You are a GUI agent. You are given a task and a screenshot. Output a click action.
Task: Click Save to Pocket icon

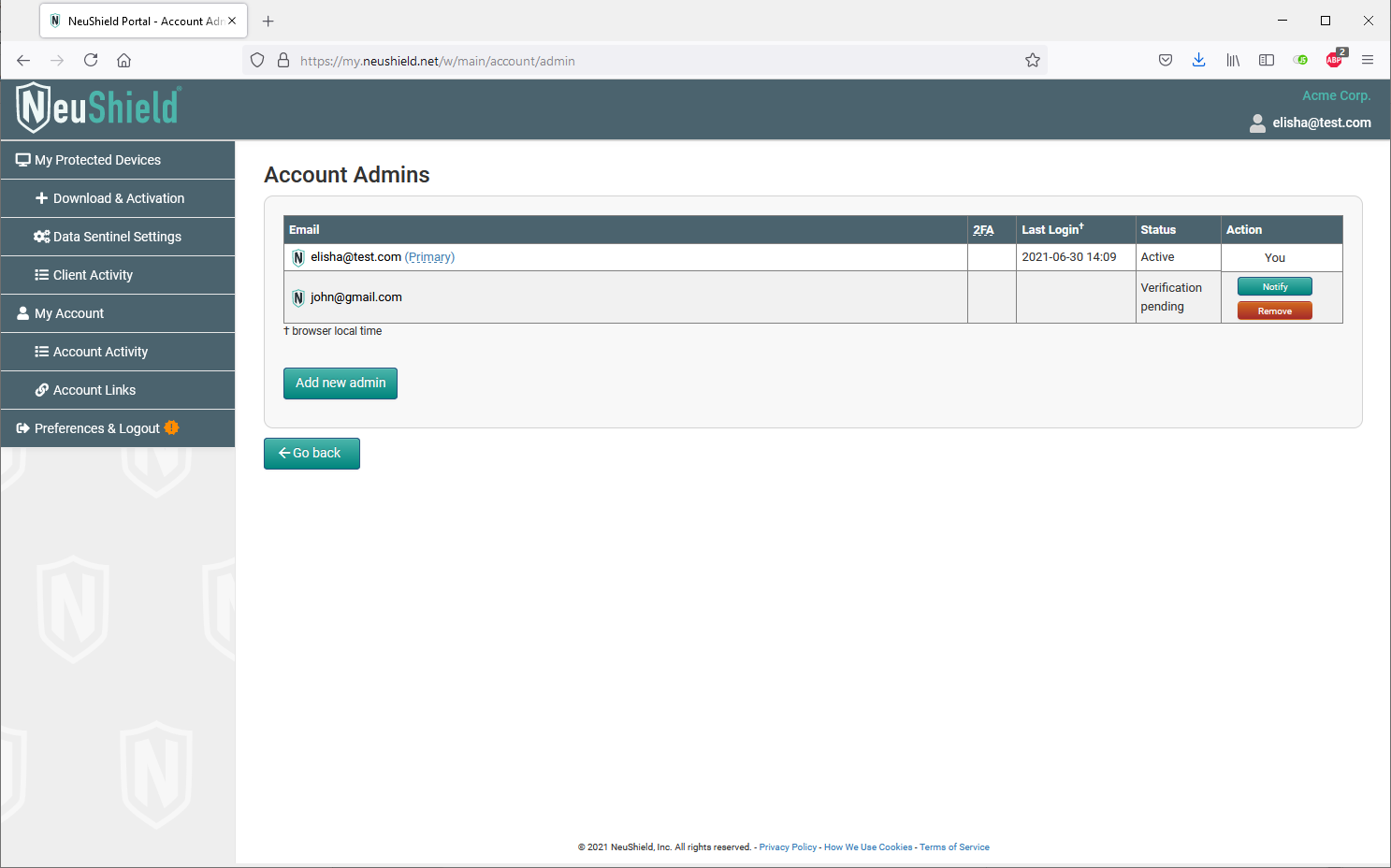click(x=1166, y=61)
